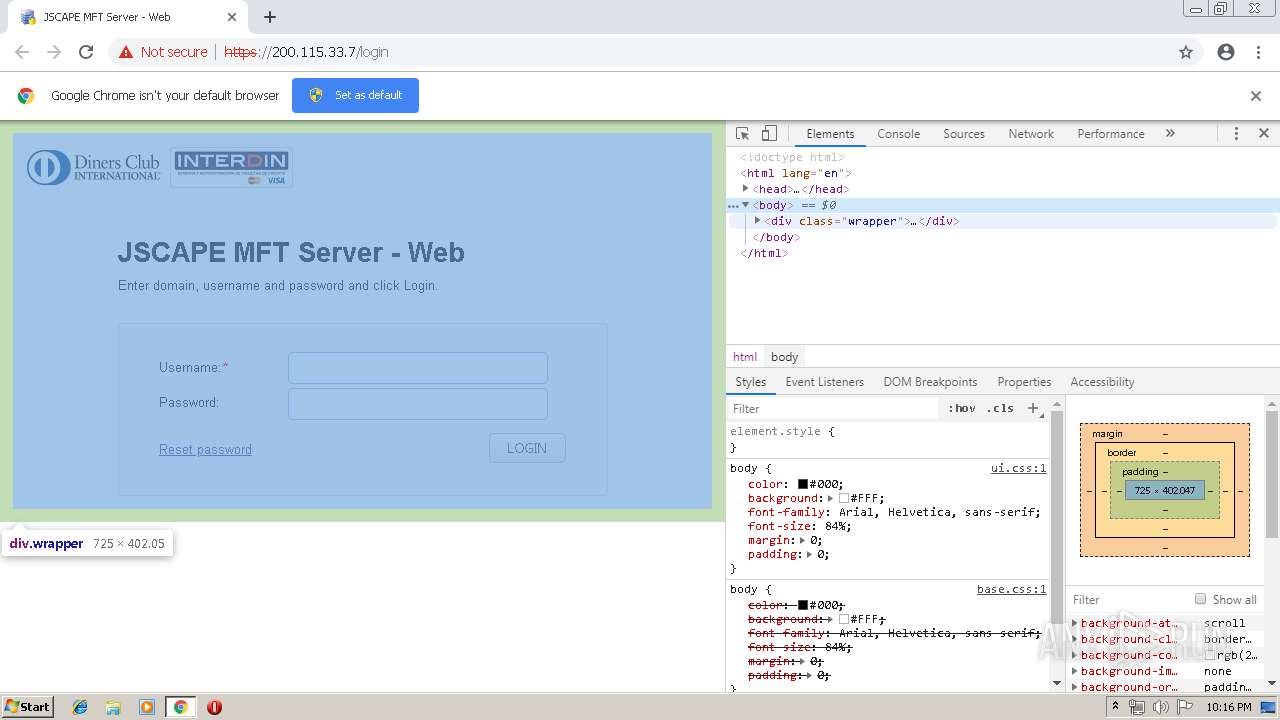
Task: Open the base.css:1 source link
Action: 1011,589
